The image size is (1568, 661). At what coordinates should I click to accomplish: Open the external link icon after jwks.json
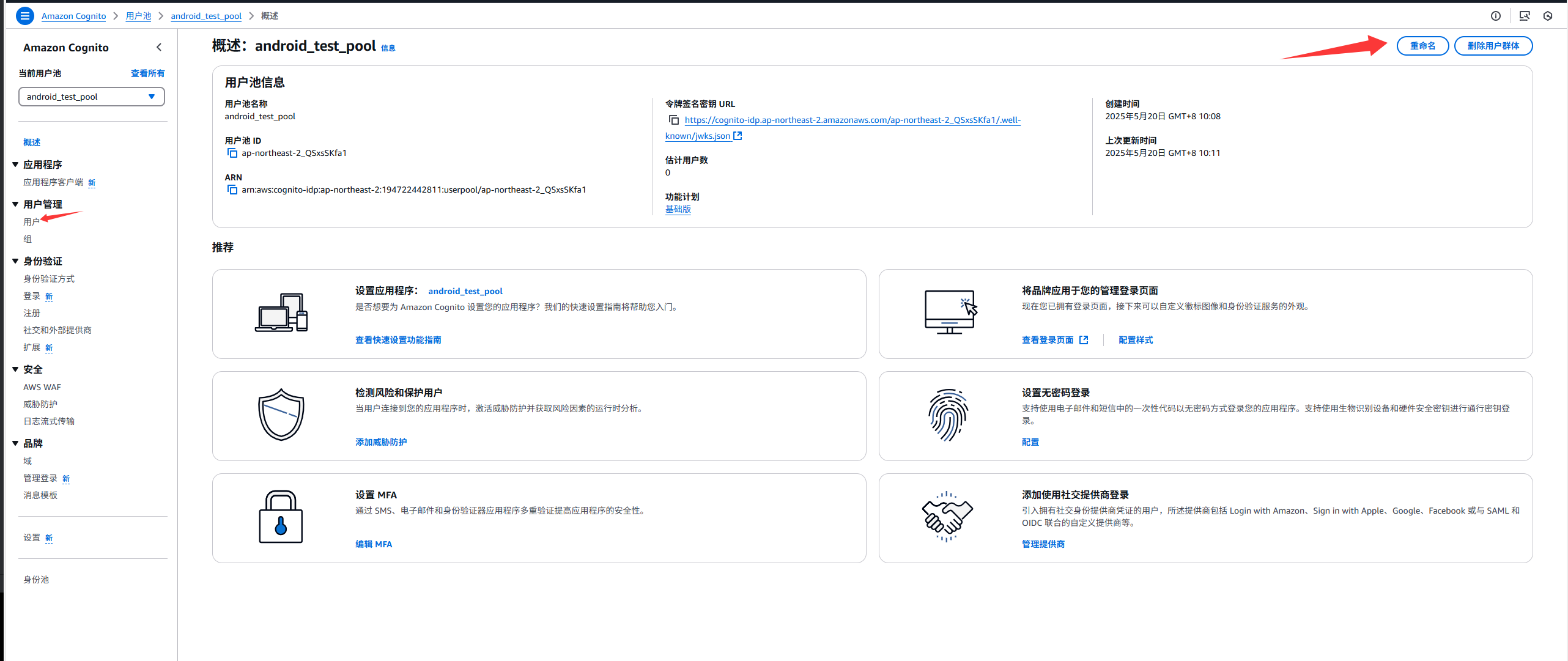pos(738,136)
